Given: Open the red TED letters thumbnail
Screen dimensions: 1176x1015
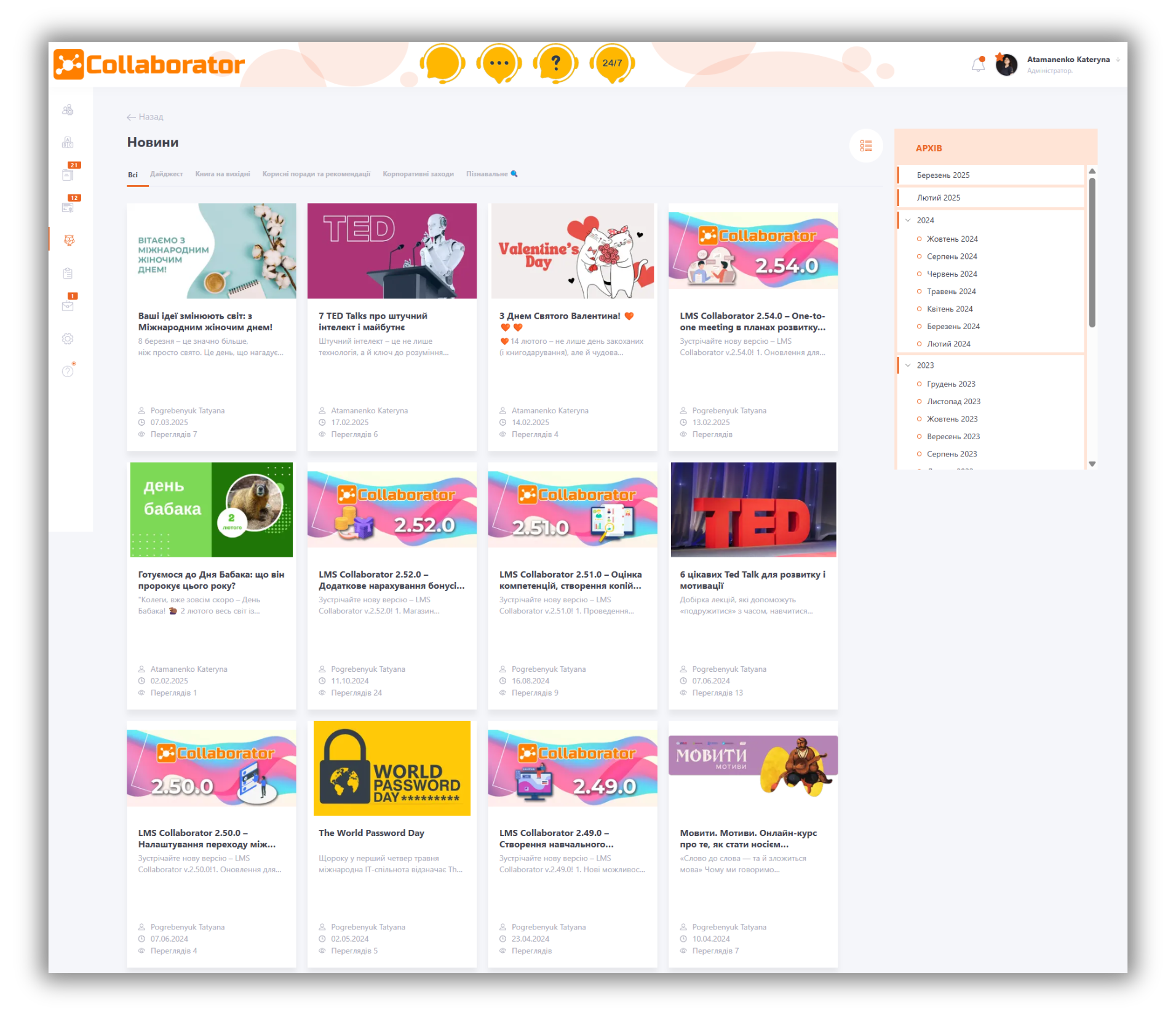Looking at the screenshot, I should pyautogui.click(x=753, y=509).
